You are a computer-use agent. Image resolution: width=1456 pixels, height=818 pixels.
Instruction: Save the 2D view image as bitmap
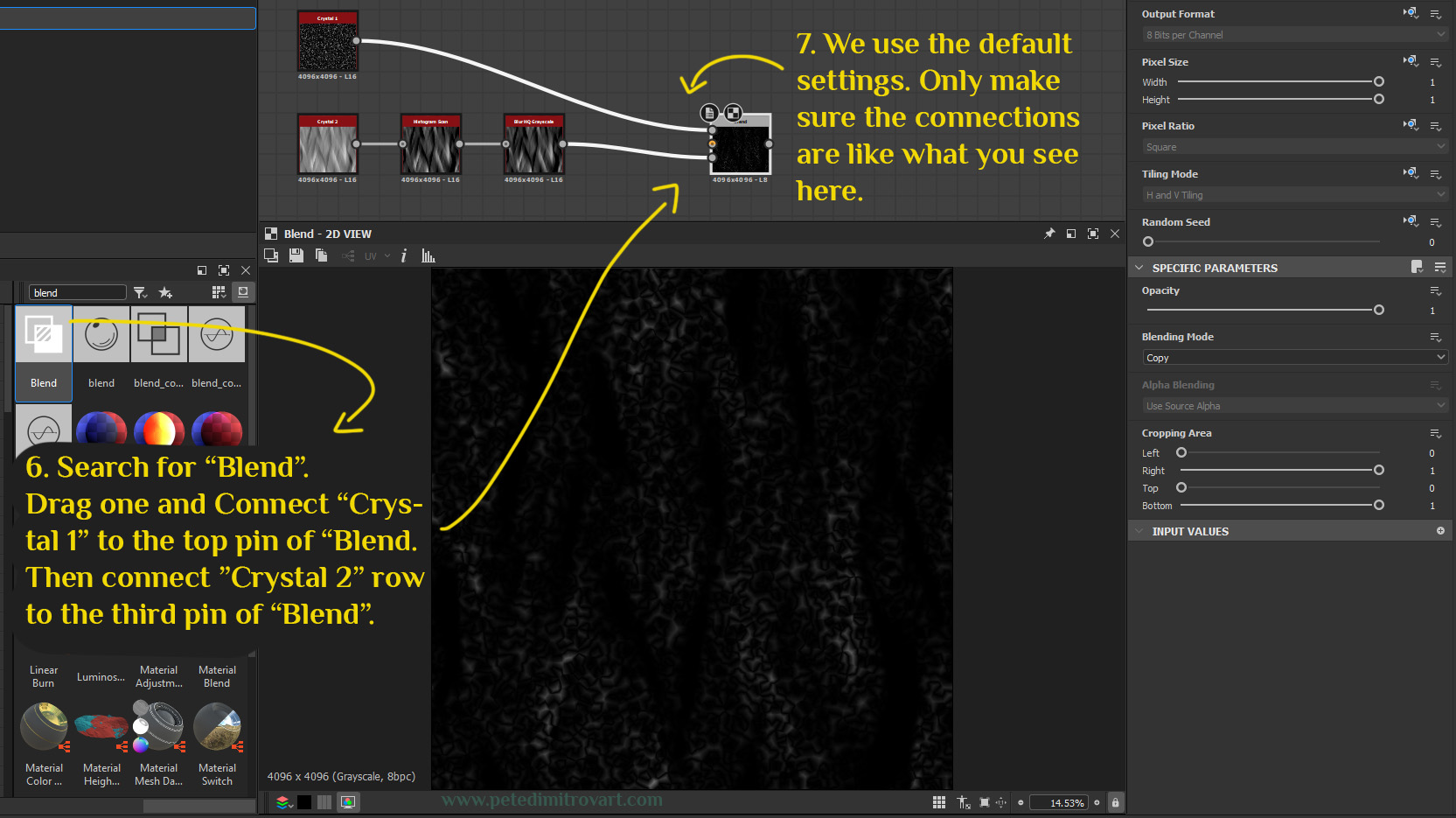coord(296,255)
